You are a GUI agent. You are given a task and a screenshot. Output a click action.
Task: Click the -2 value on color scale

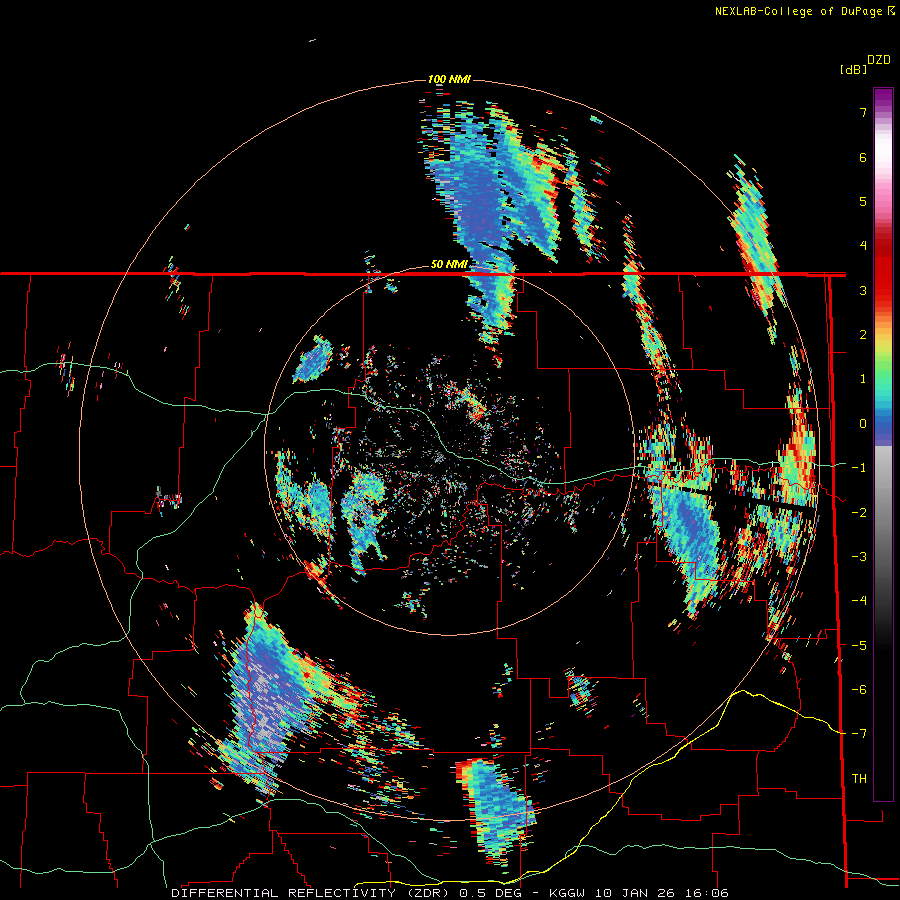tap(859, 512)
